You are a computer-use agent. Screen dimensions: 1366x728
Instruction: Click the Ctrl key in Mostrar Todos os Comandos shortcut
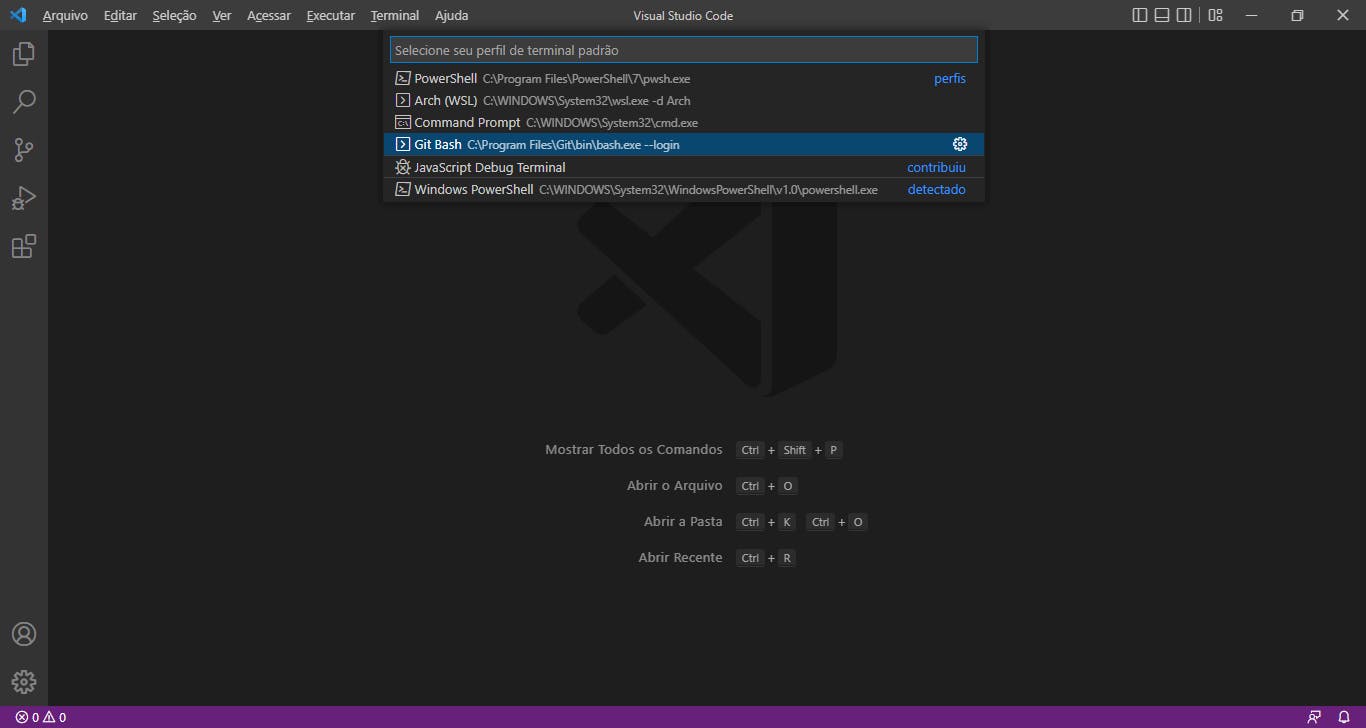click(750, 450)
